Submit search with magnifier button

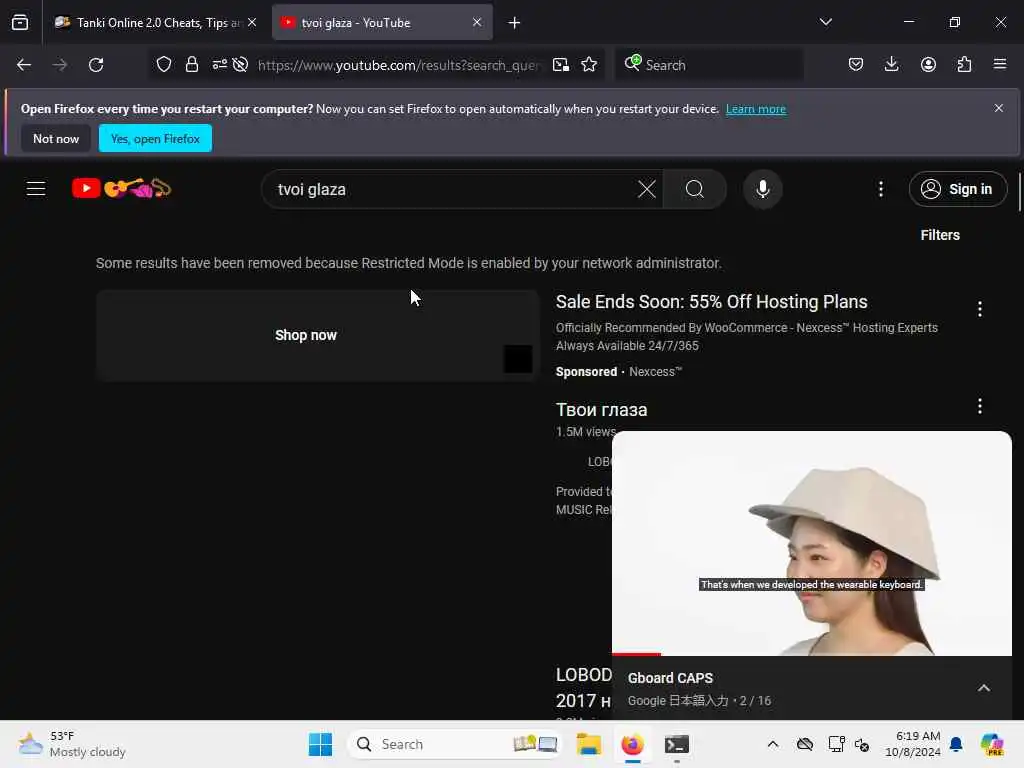695,189
